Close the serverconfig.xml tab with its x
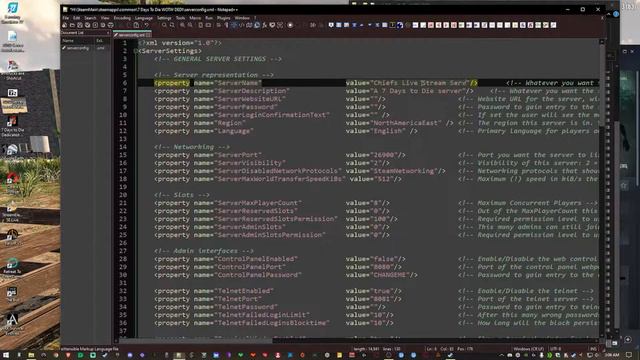The width and height of the screenshot is (640, 360). (149, 35)
